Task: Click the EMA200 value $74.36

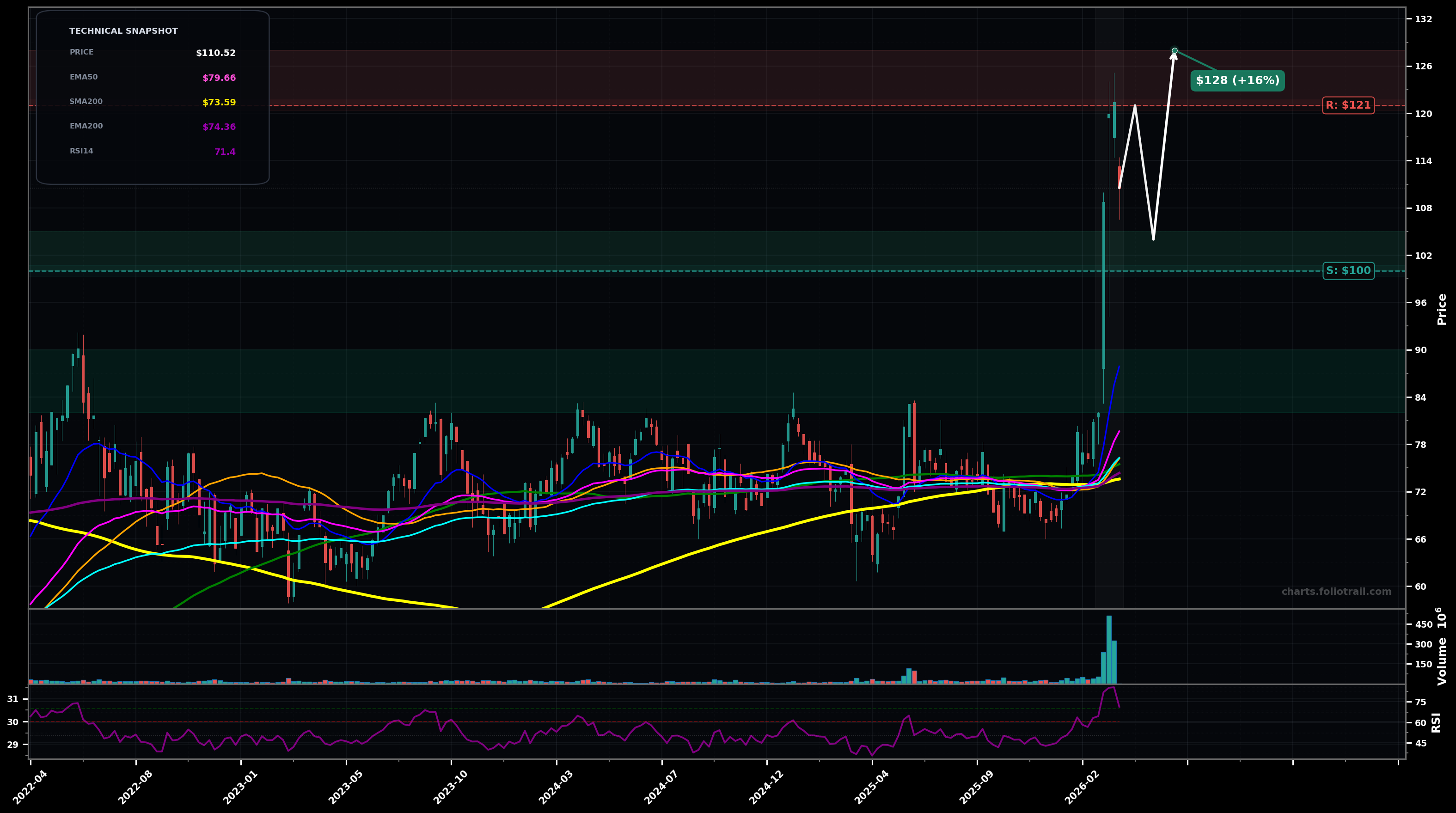Action: [x=219, y=127]
